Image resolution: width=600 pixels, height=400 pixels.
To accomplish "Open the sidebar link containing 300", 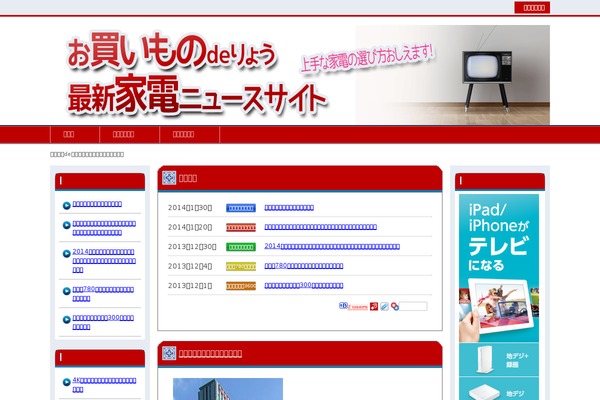I will click(x=103, y=322).
